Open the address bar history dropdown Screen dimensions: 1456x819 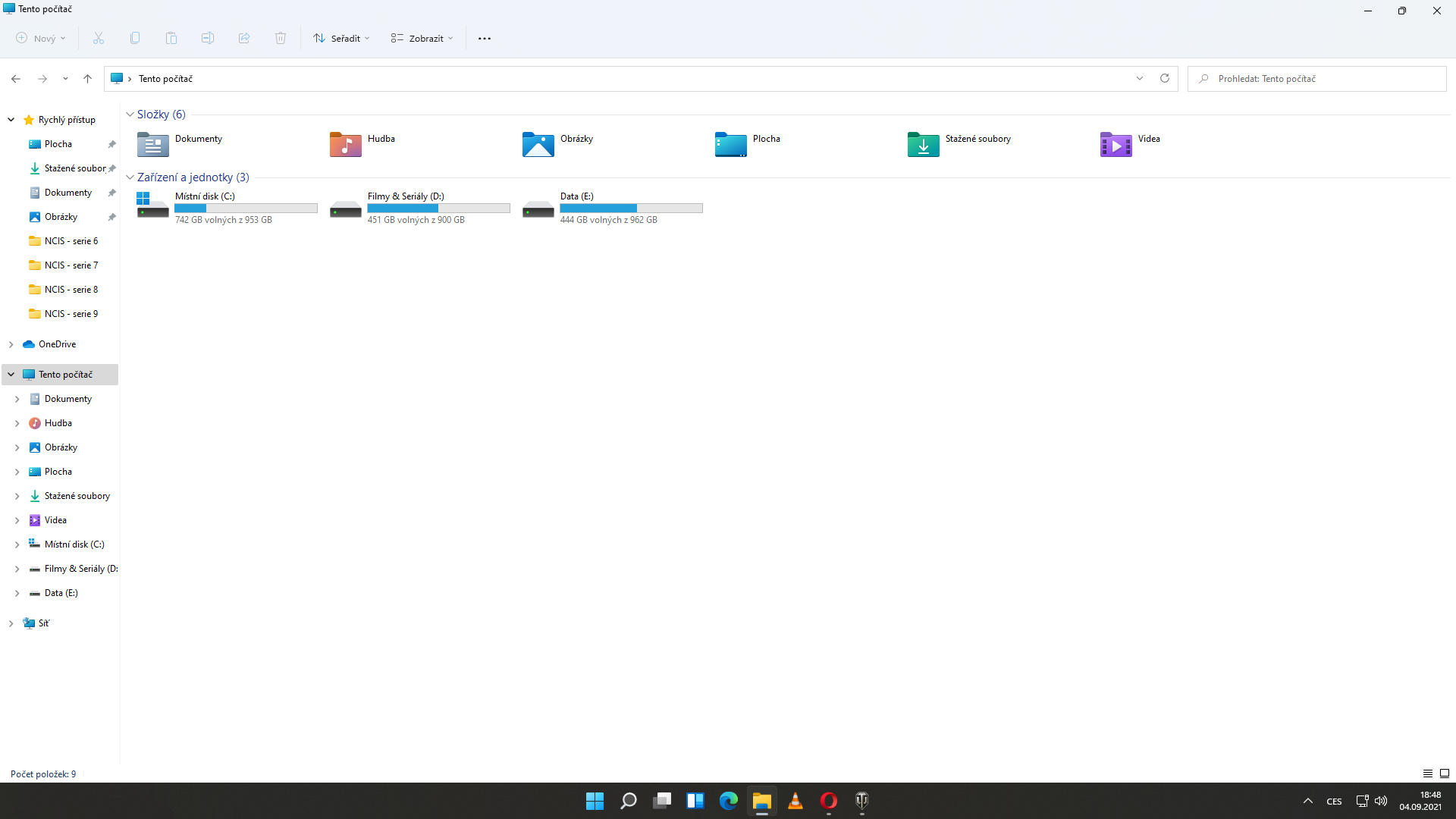point(1139,78)
